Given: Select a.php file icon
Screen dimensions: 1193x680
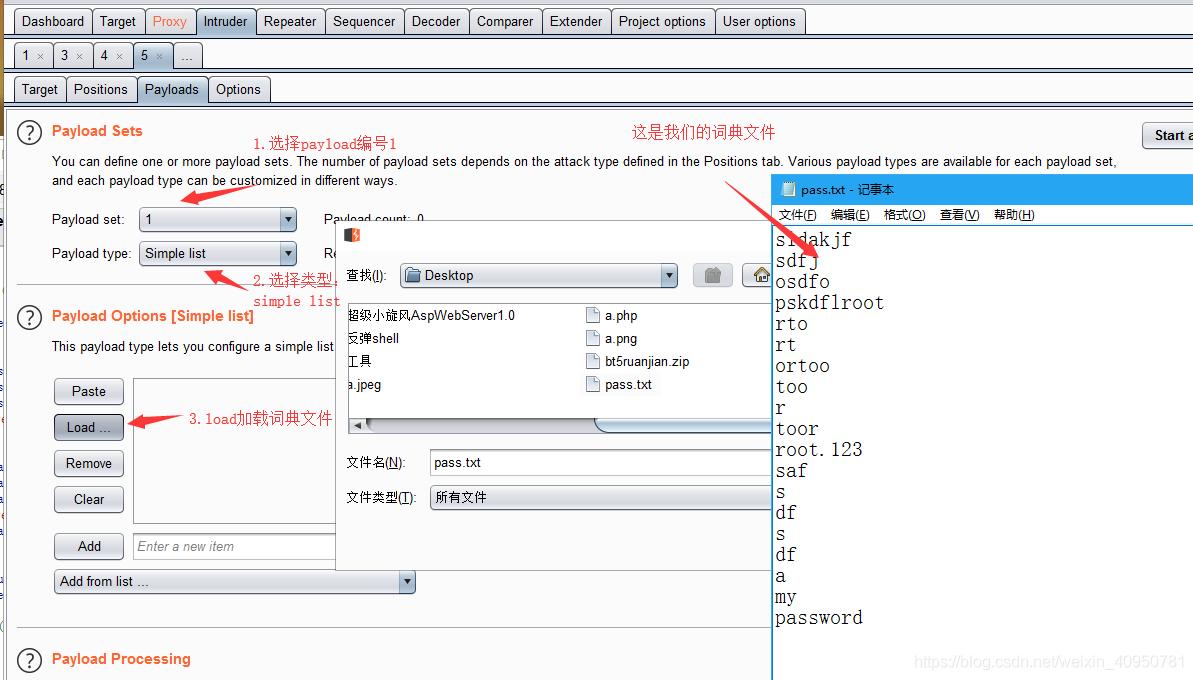Looking at the screenshot, I should tap(593, 315).
